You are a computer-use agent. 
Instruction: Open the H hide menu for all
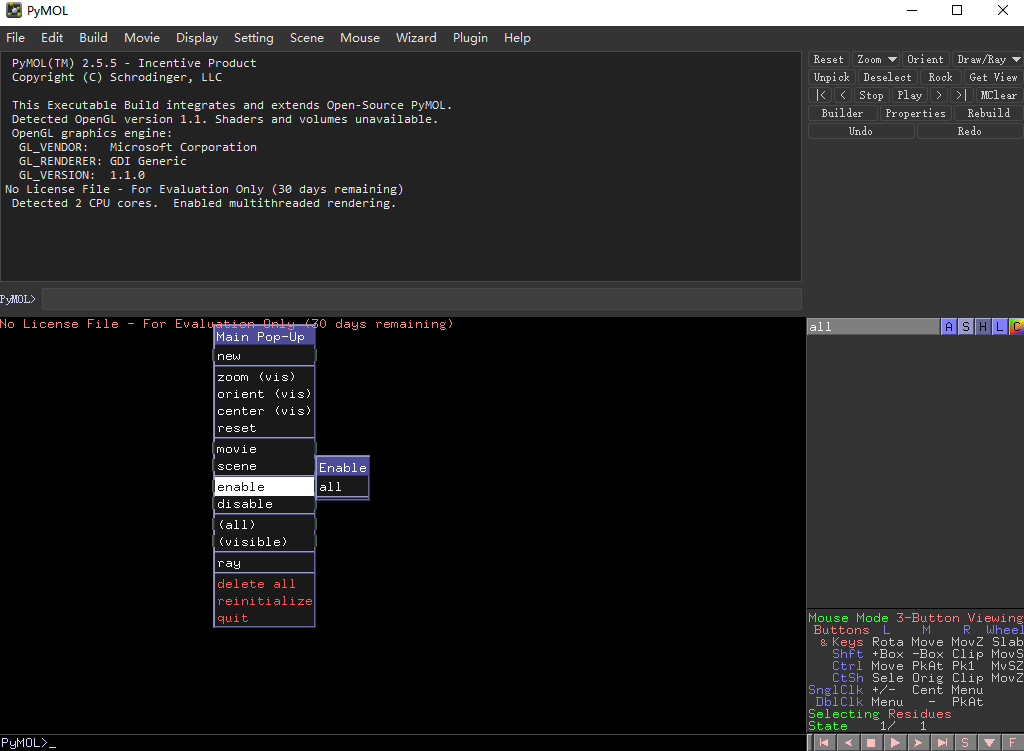pyautogui.click(x=982, y=327)
